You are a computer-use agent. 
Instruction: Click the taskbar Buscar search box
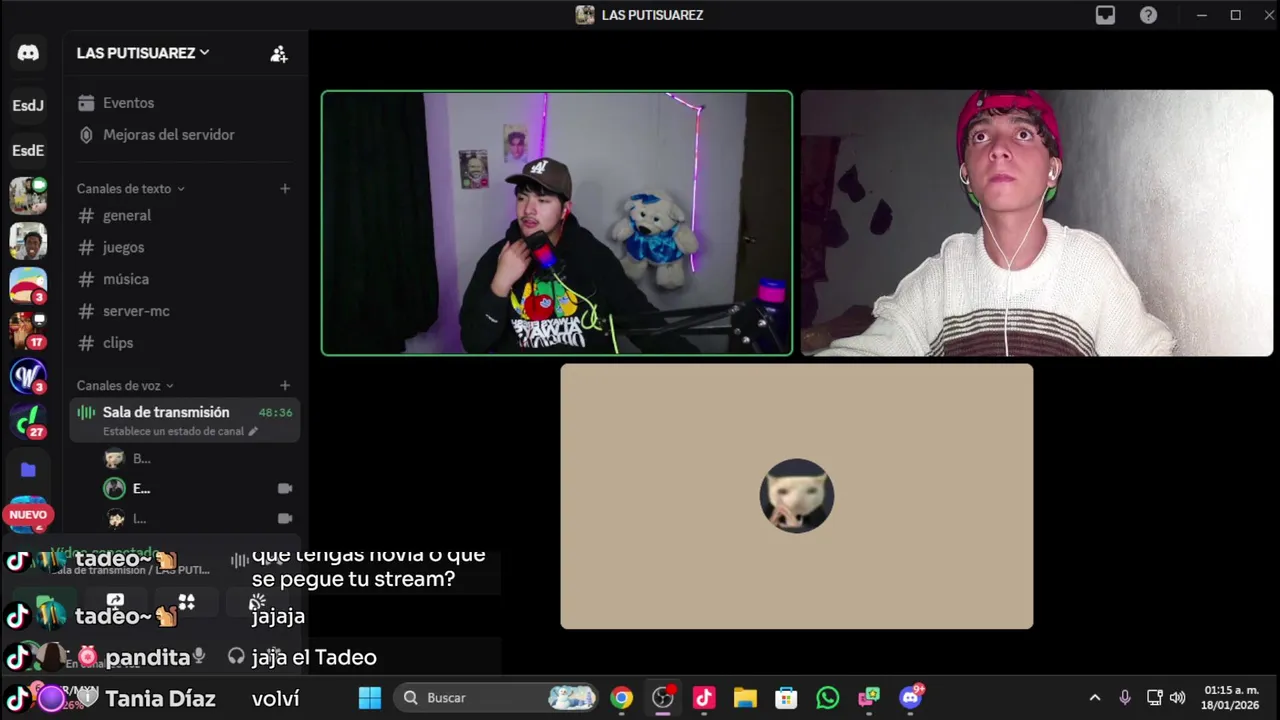coord(496,698)
